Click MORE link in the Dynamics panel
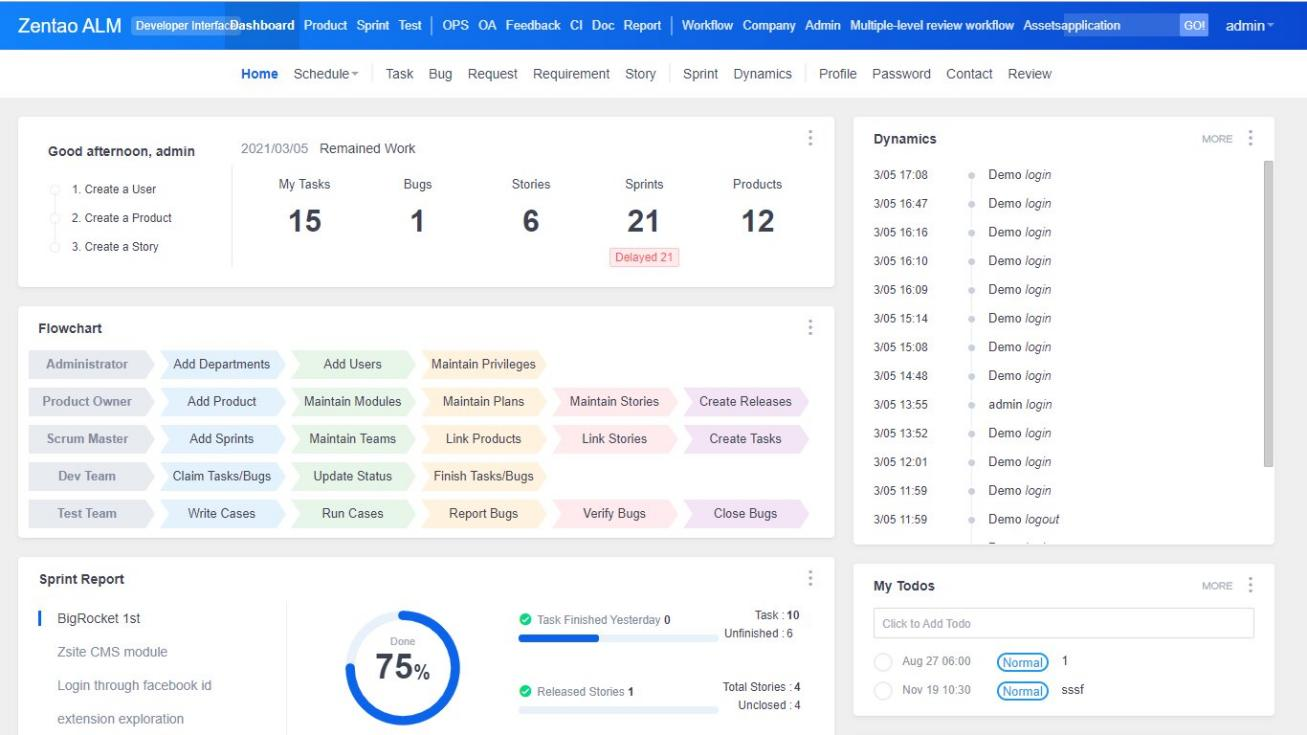The image size is (1307, 735). pyautogui.click(x=1217, y=139)
